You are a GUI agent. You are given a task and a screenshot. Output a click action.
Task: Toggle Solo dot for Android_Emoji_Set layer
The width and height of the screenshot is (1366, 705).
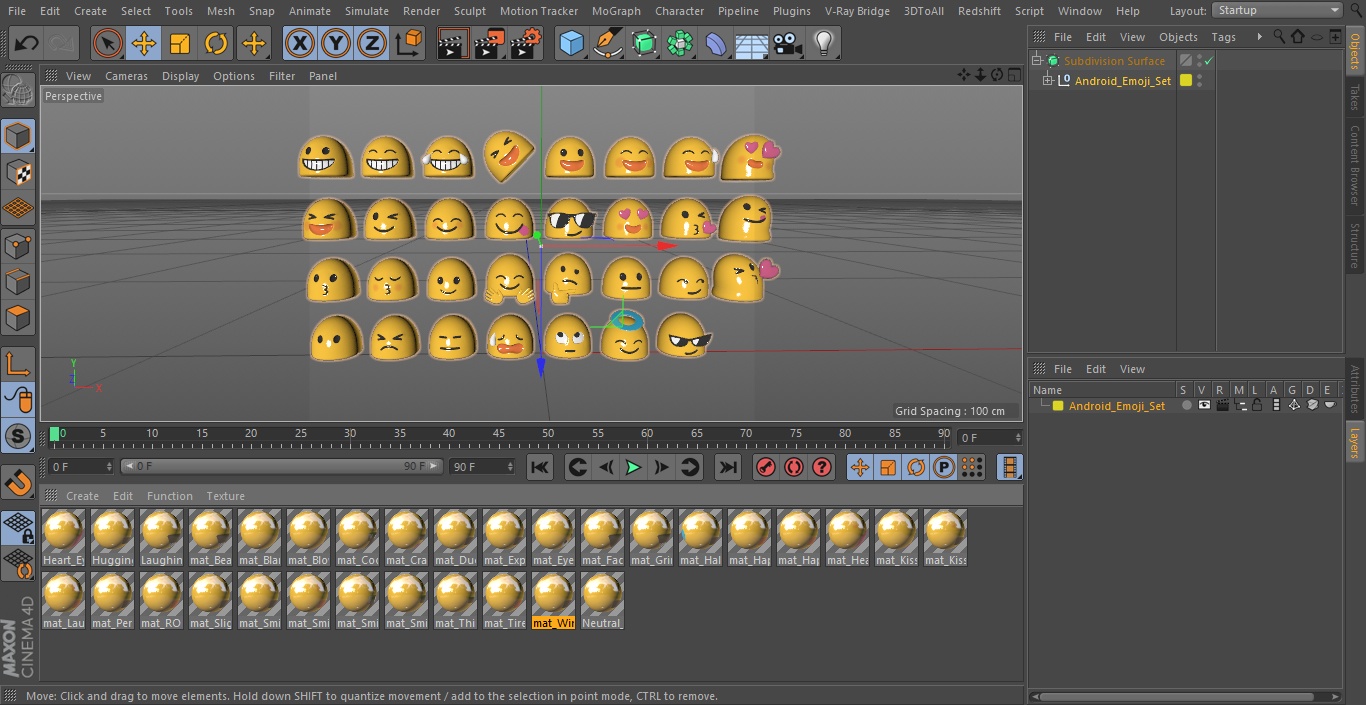(x=1186, y=405)
